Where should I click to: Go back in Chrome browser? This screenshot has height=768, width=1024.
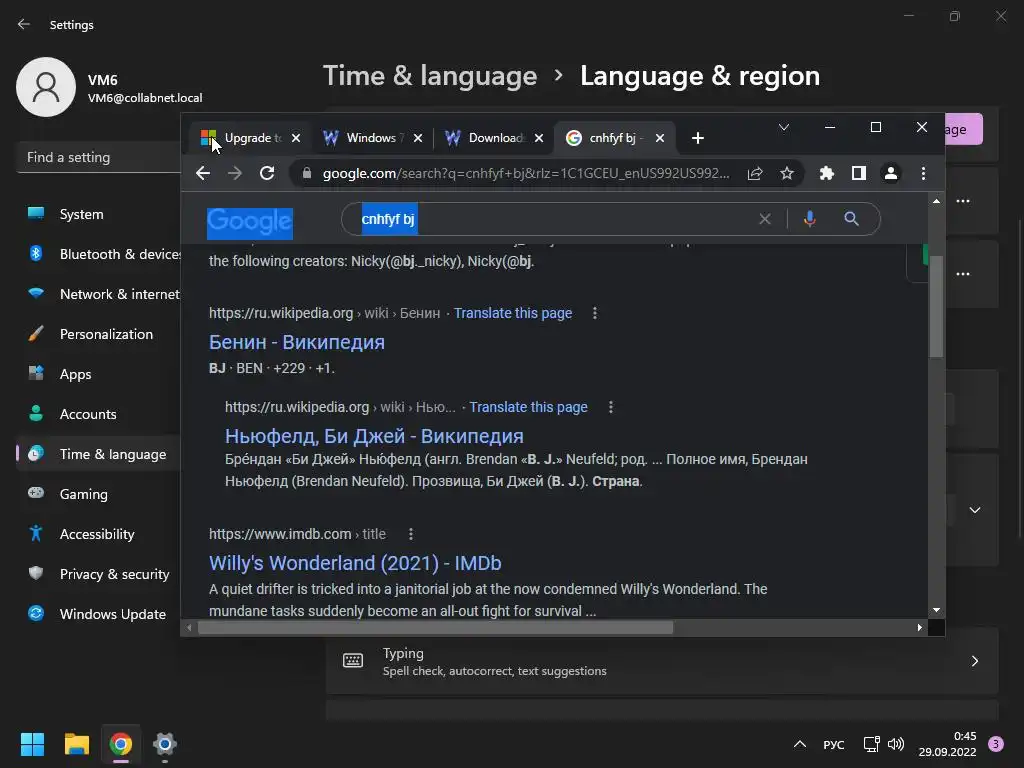pyautogui.click(x=203, y=173)
